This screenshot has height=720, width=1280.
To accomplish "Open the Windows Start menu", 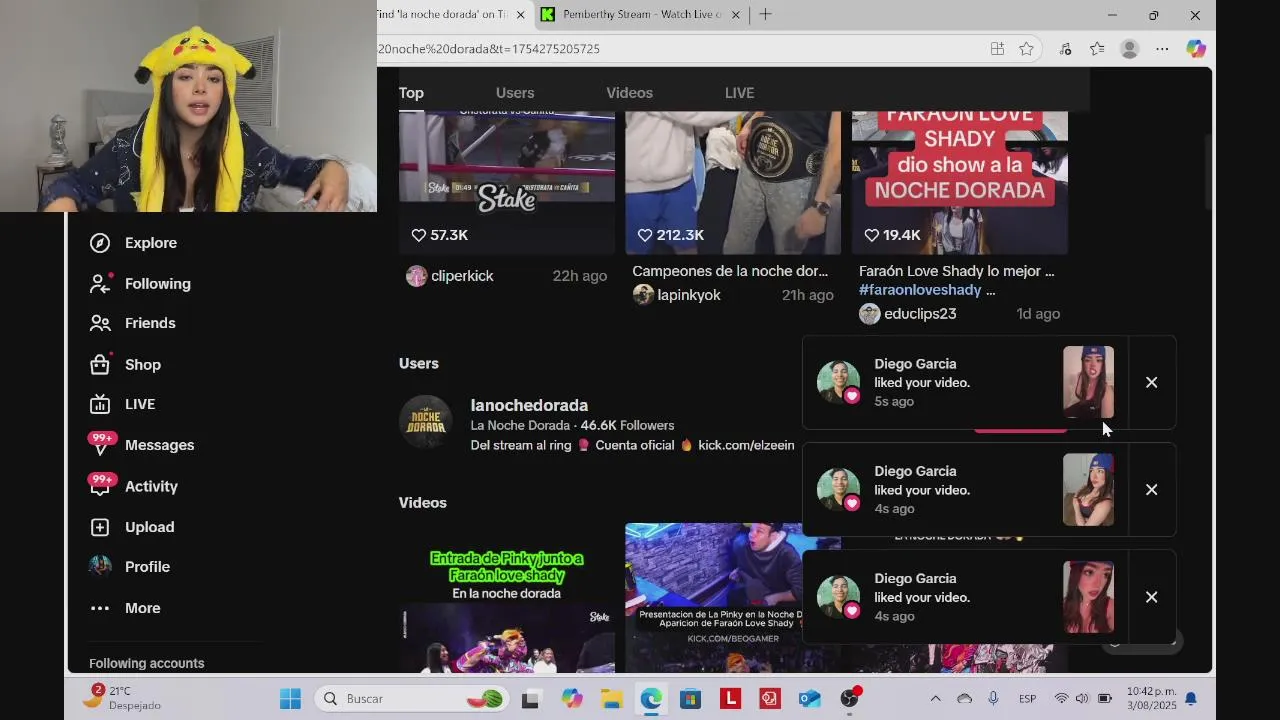I will 290,699.
